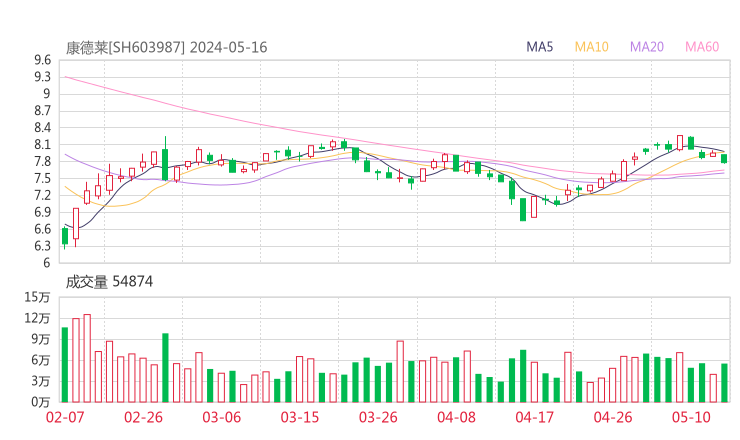Image resolution: width=740 pixels, height=440 pixels.
Task: Click the first green candlestick at 02-07
Action: [x=65, y=236]
